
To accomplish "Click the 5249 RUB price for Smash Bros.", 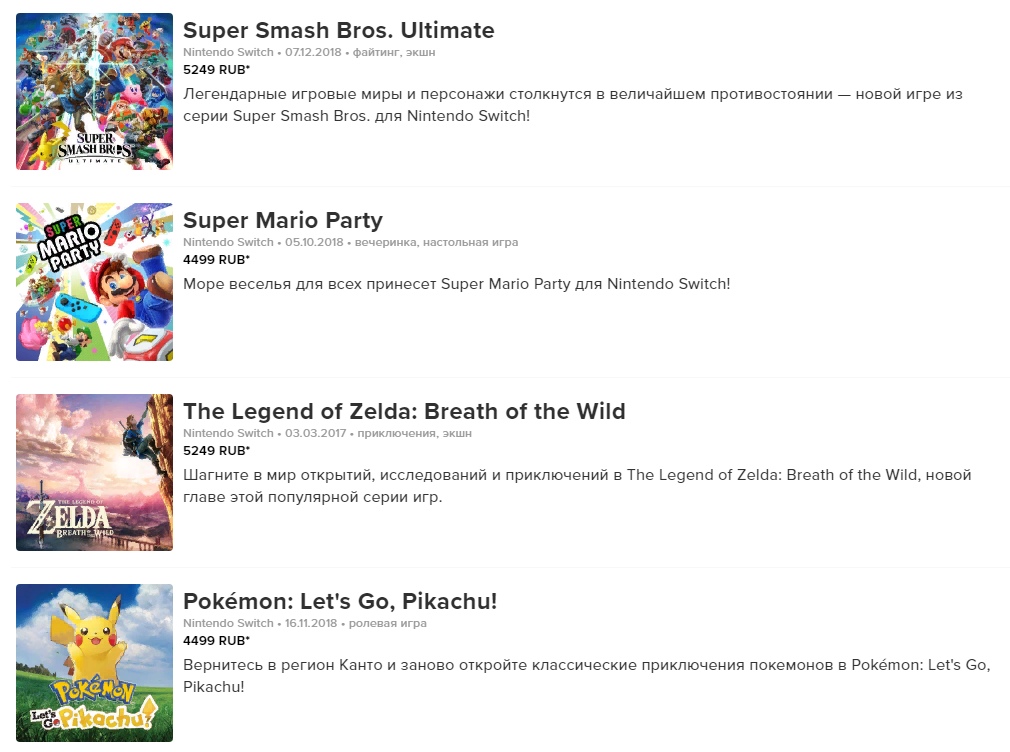I will (x=216, y=69).
